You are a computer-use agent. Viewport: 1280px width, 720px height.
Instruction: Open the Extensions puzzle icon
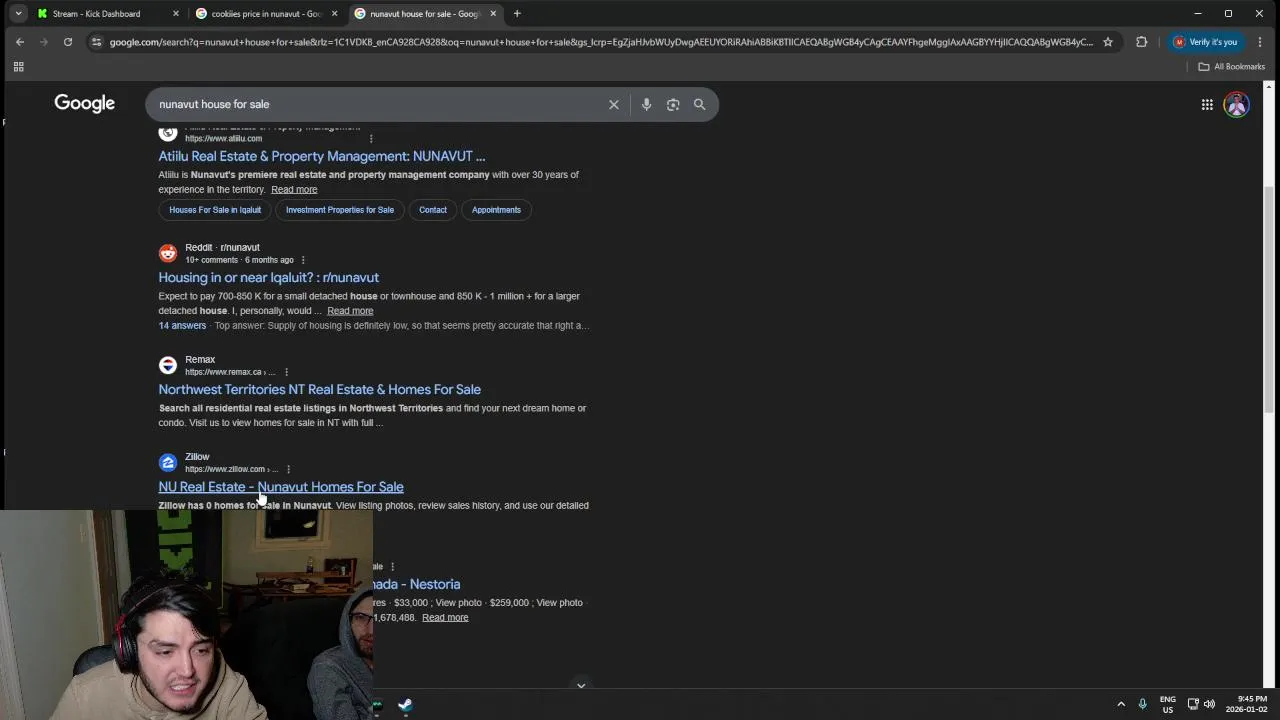[x=1141, y=42]
